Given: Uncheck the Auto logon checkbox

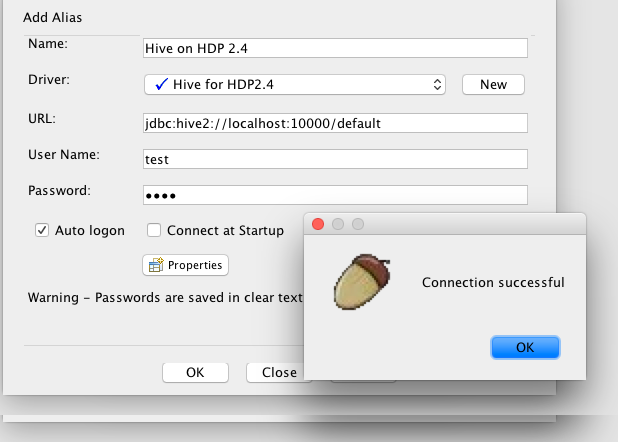Looking at the screenshot, I should (42, 230).
